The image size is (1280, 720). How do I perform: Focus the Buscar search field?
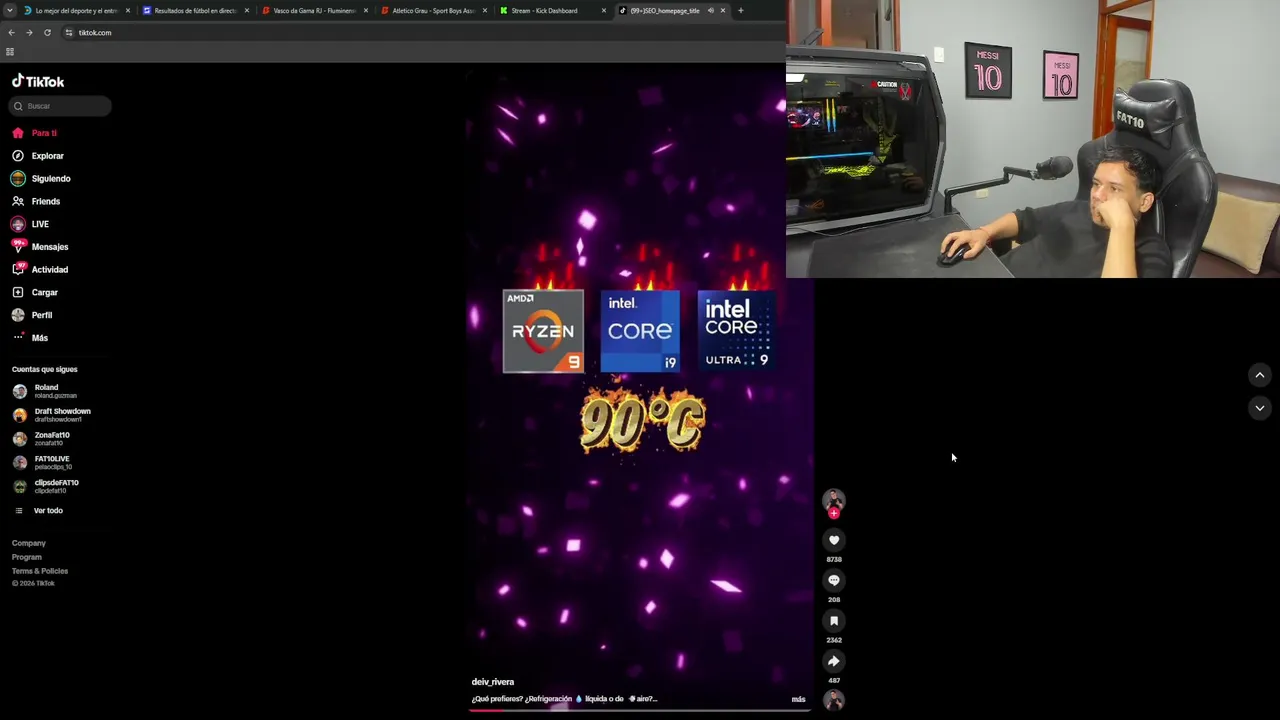[61, 106]
